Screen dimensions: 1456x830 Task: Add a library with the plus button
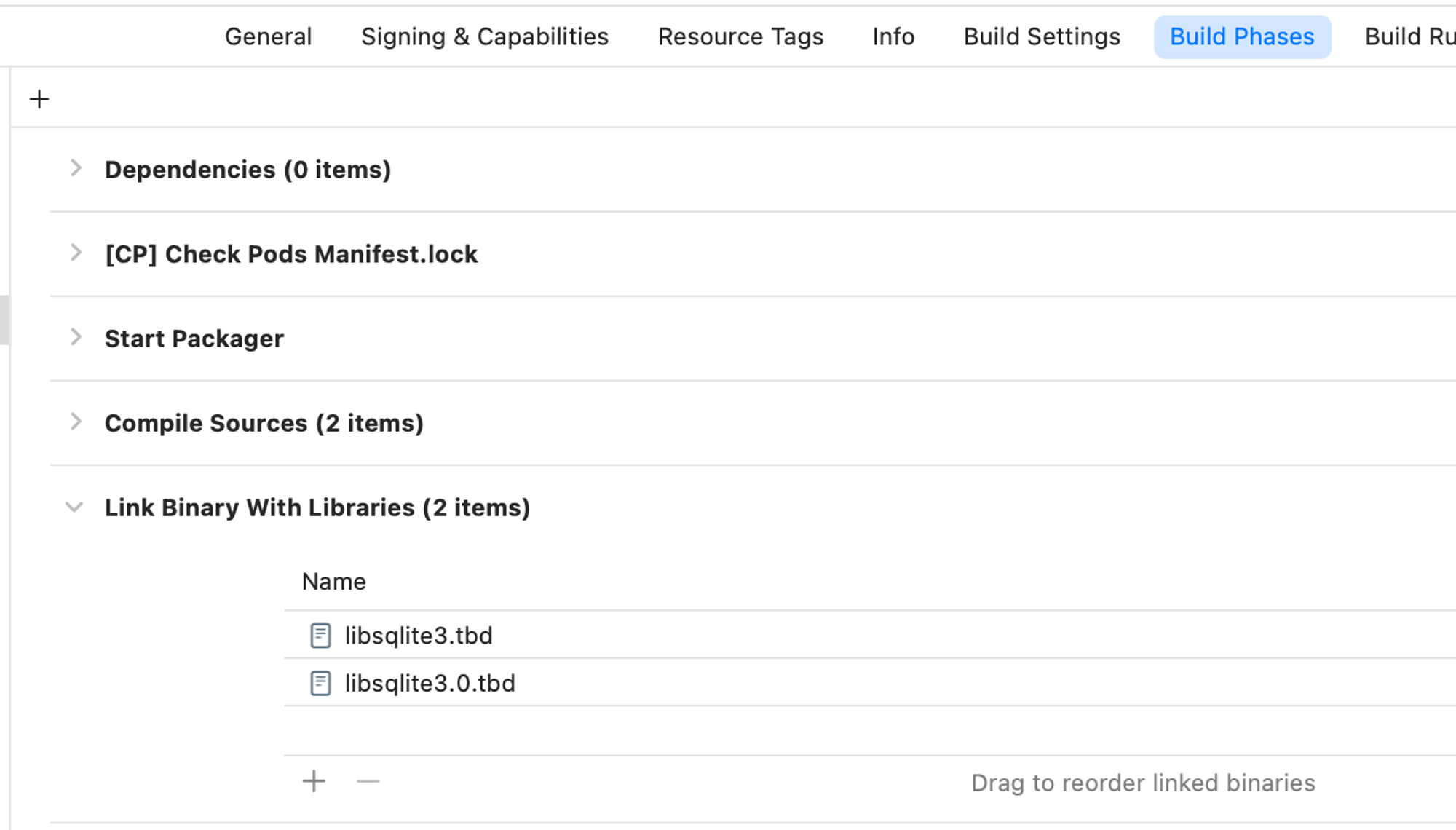(314, 781)
